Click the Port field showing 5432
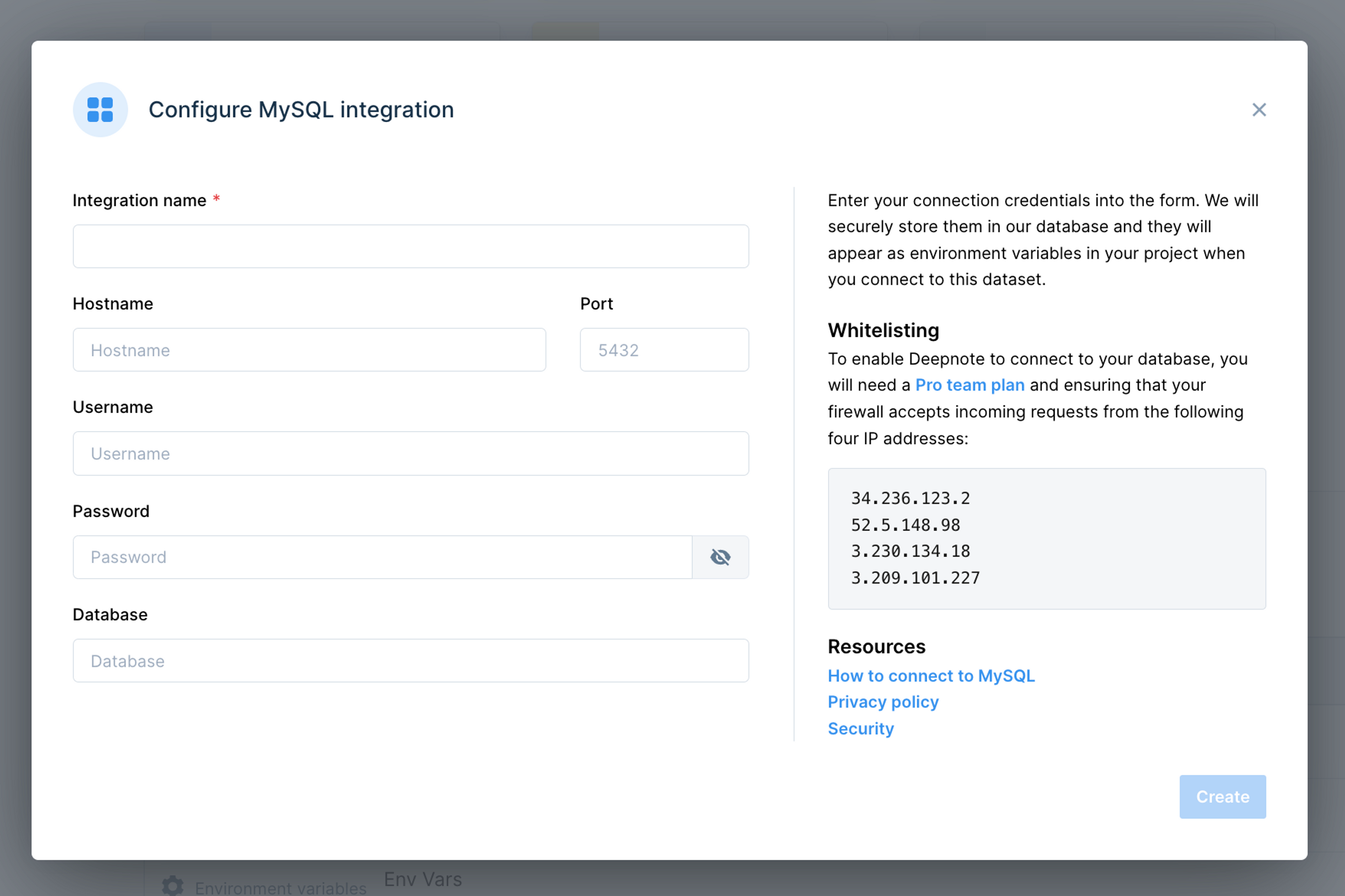Image resolution: width=1345 pixels, height=896 pixels. (x=664, y=350)
